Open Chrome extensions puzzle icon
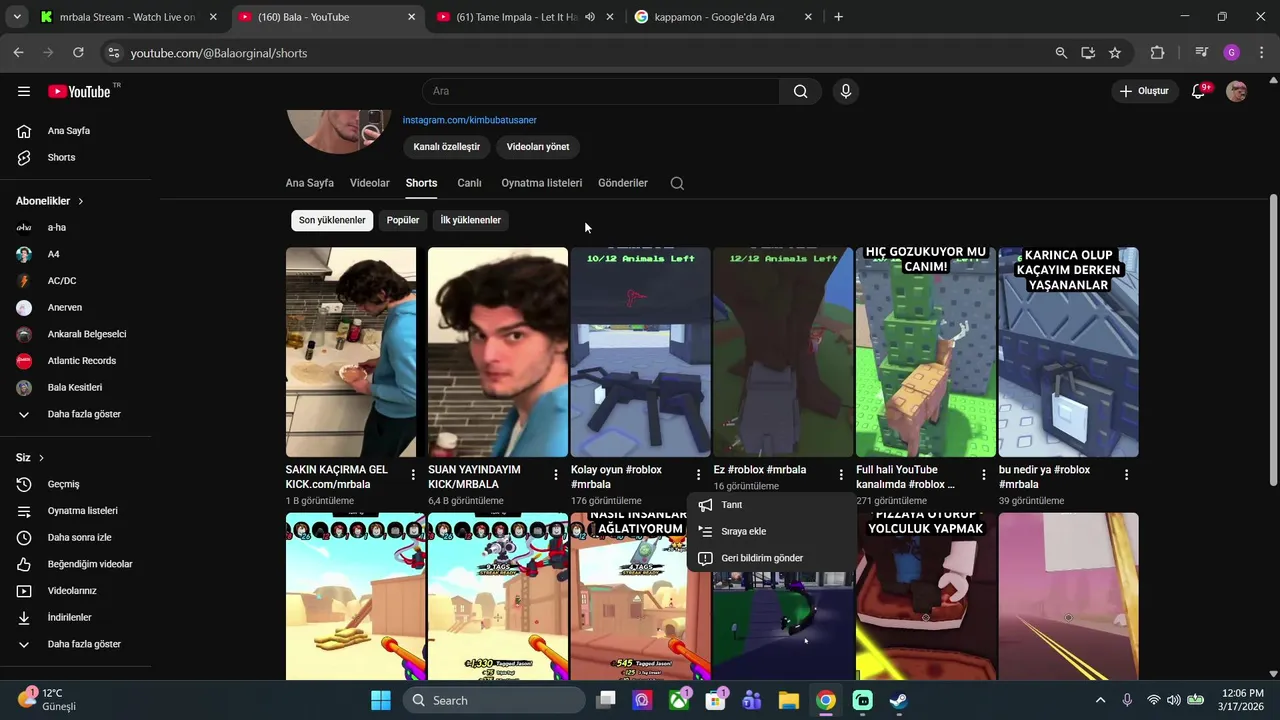1280x720 pixels. 1158,52
